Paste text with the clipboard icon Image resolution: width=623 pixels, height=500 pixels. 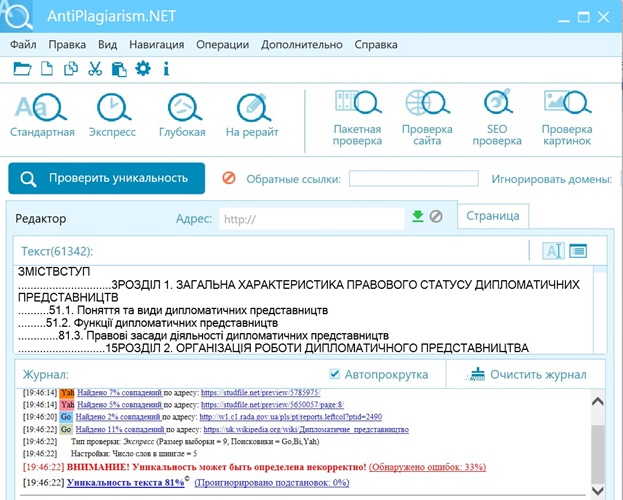(x=119, y=69)
